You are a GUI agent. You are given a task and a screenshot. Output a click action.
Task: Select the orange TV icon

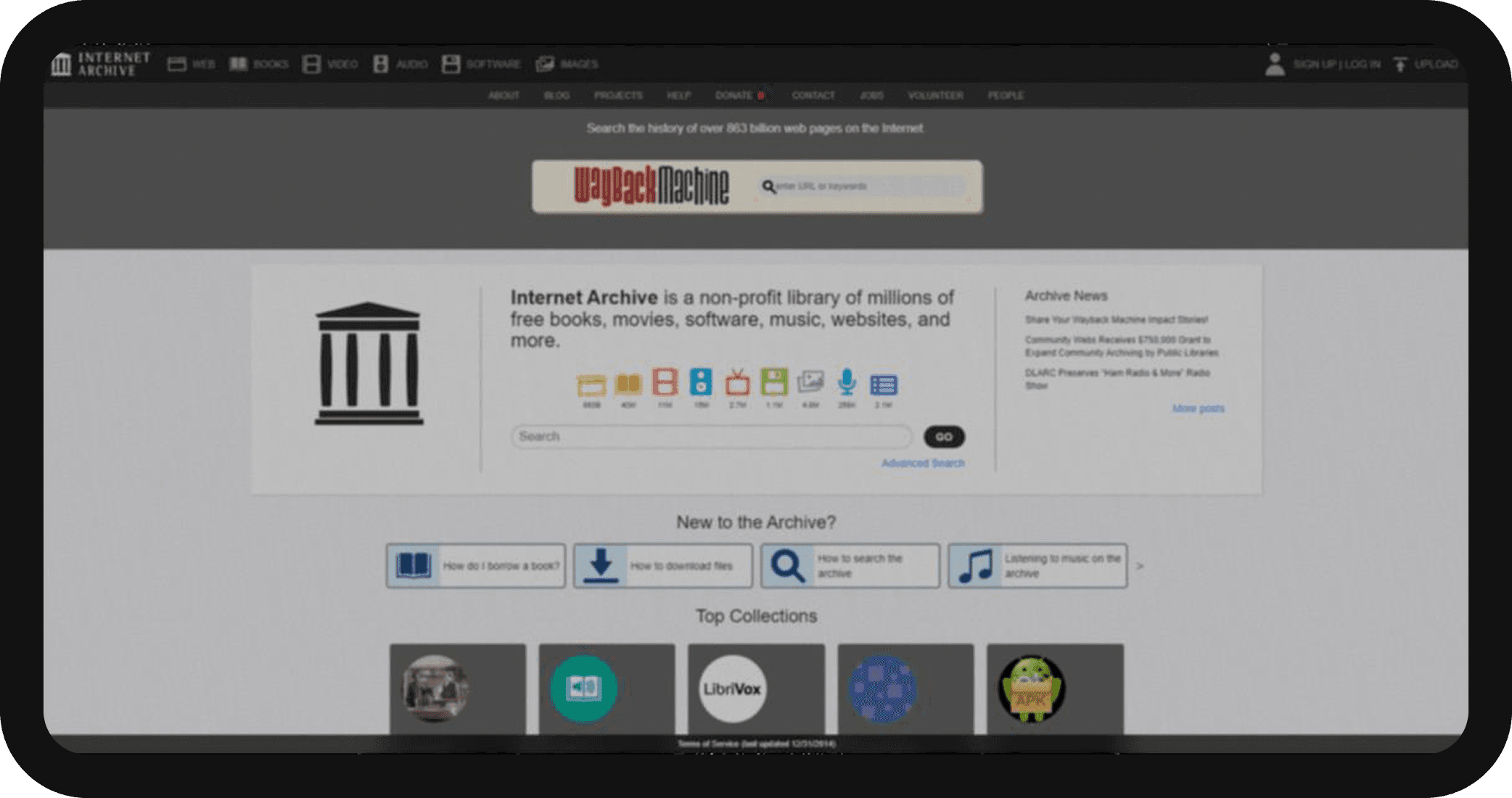[738, 382]
